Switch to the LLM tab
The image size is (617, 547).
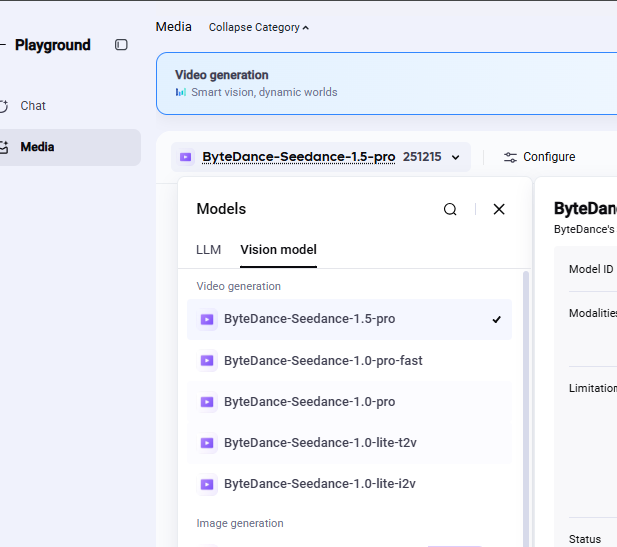click(208, 250)
